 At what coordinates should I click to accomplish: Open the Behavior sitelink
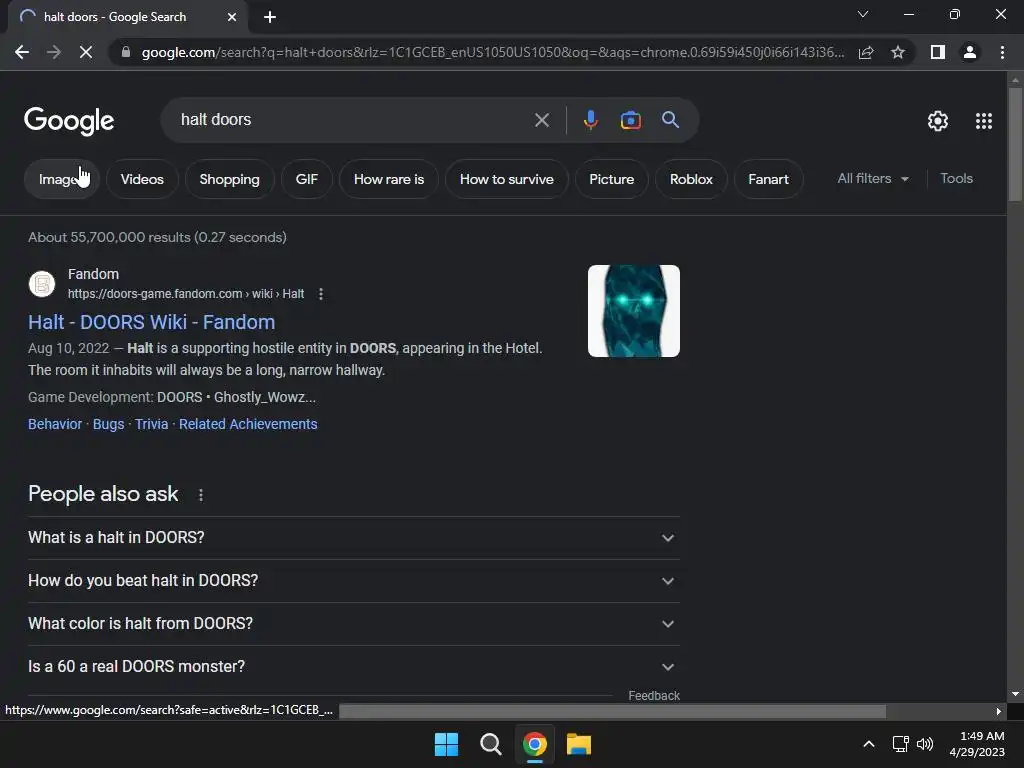coord(55,424)
